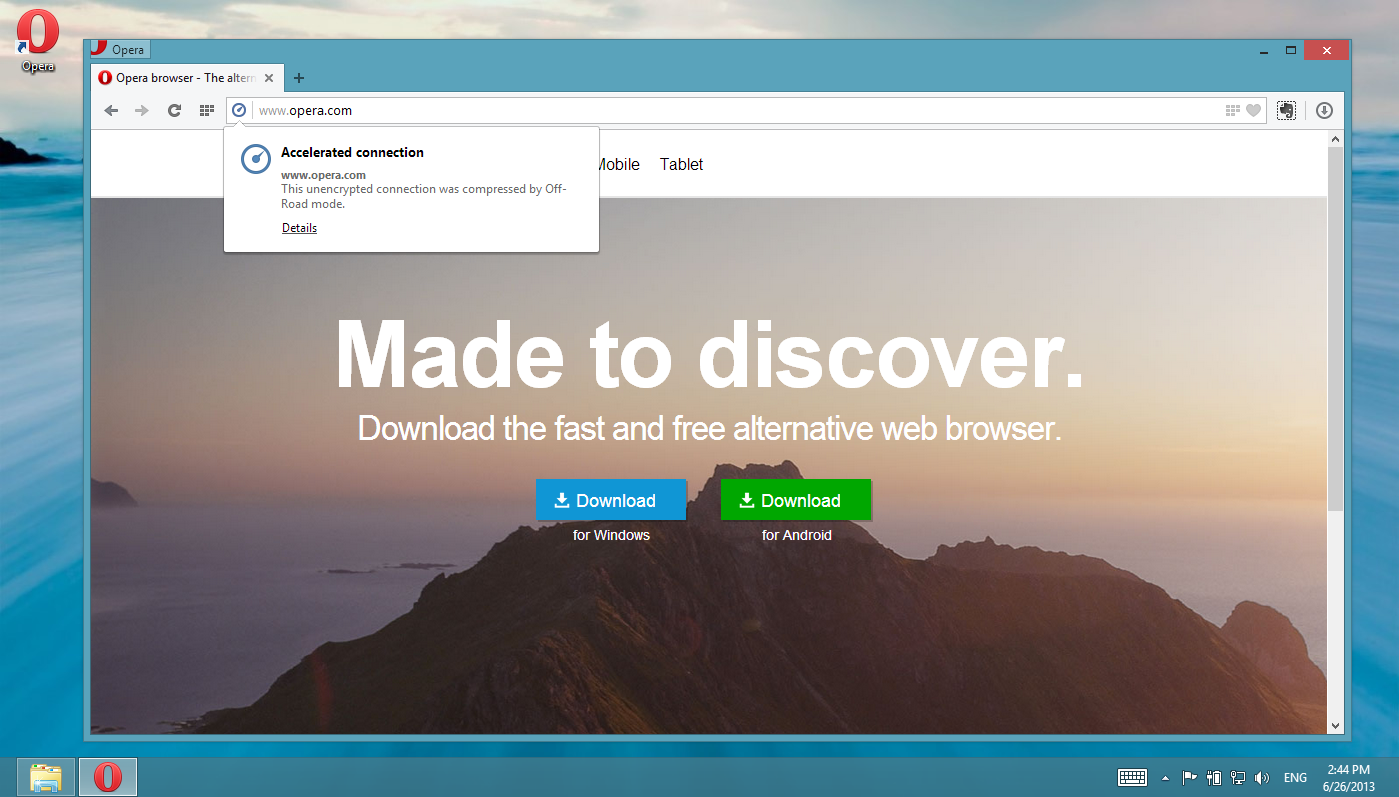
Task: Click Download for Windows
Action: pos(610,499)
